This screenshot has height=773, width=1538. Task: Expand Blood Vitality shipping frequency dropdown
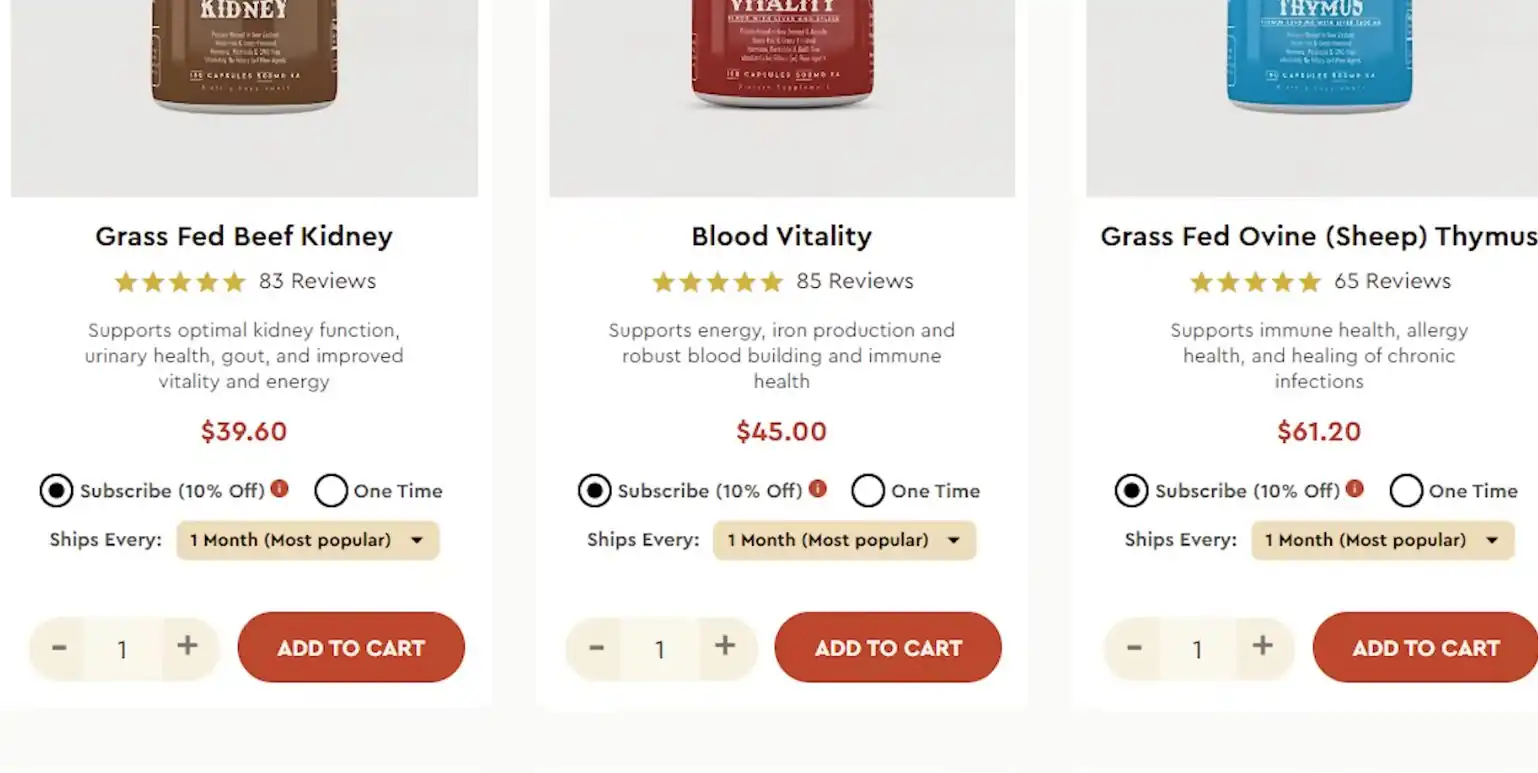844,540
